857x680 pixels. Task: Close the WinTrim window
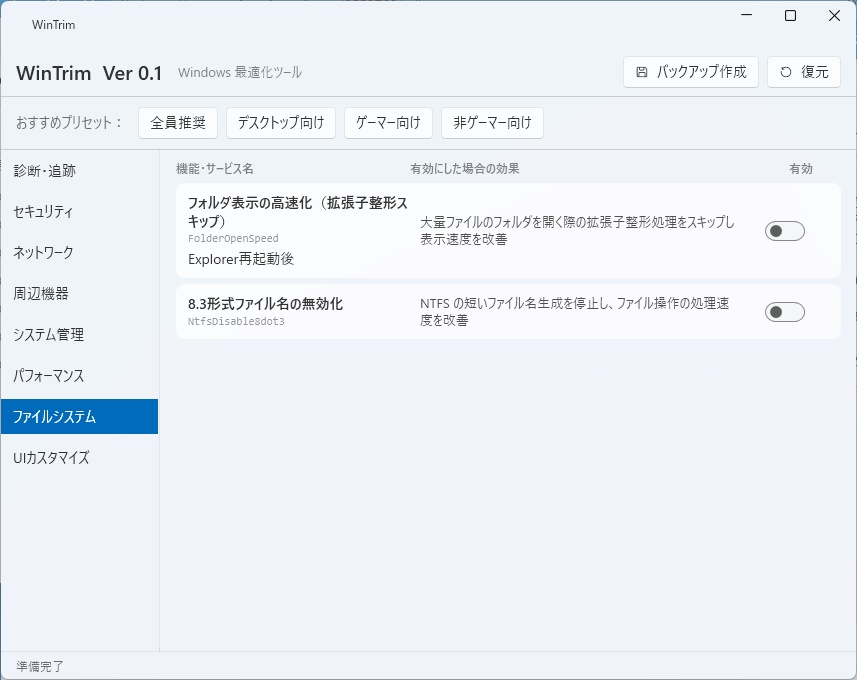(834, 16)
